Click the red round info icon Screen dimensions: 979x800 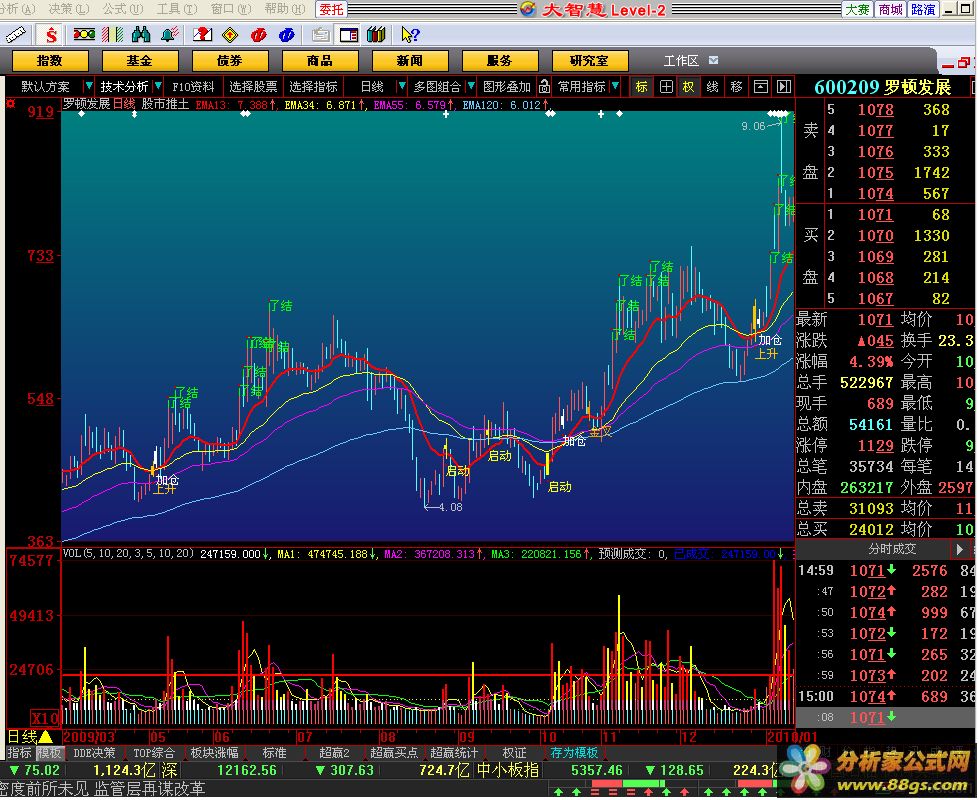[x=258, y=34]
